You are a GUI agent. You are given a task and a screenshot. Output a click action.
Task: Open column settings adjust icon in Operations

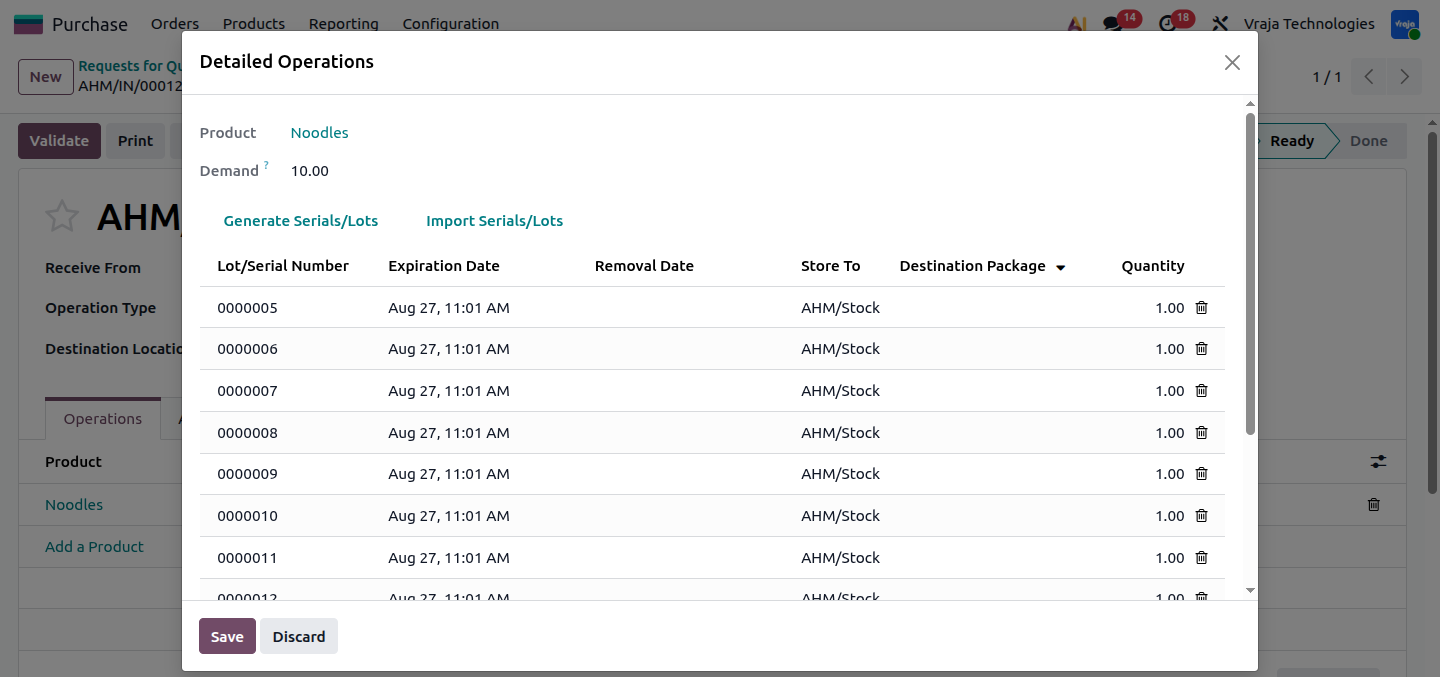coord(1379,462)
